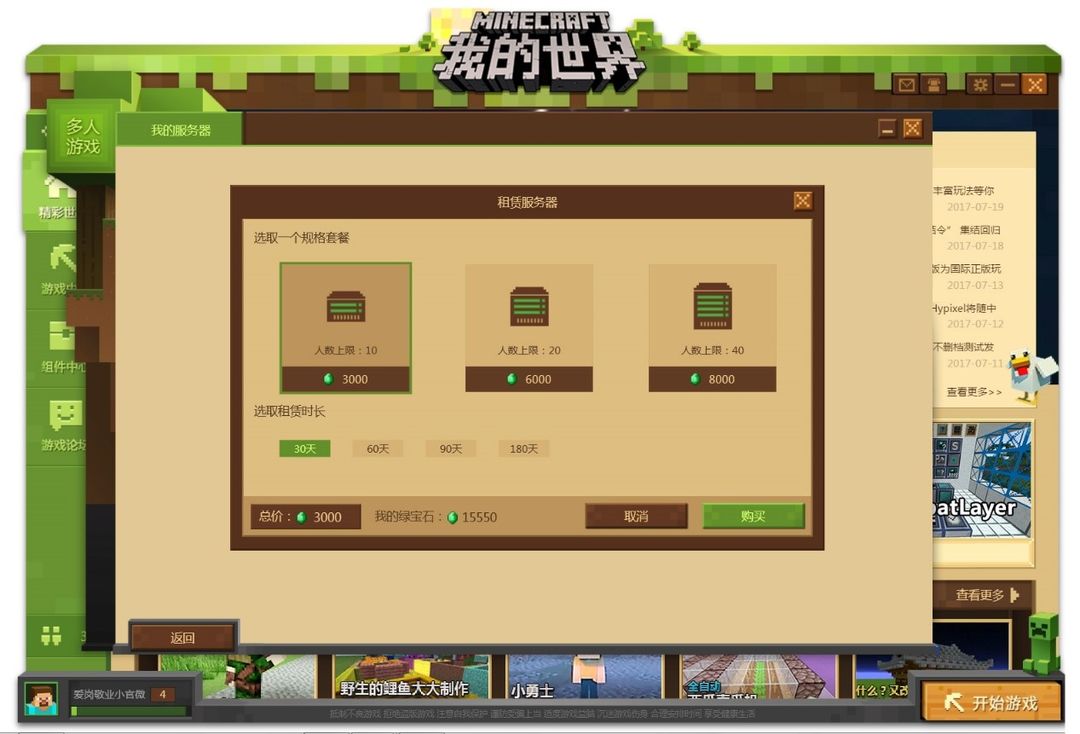Click the 我的绿宝石 15550 balance text

click(435, 516)
